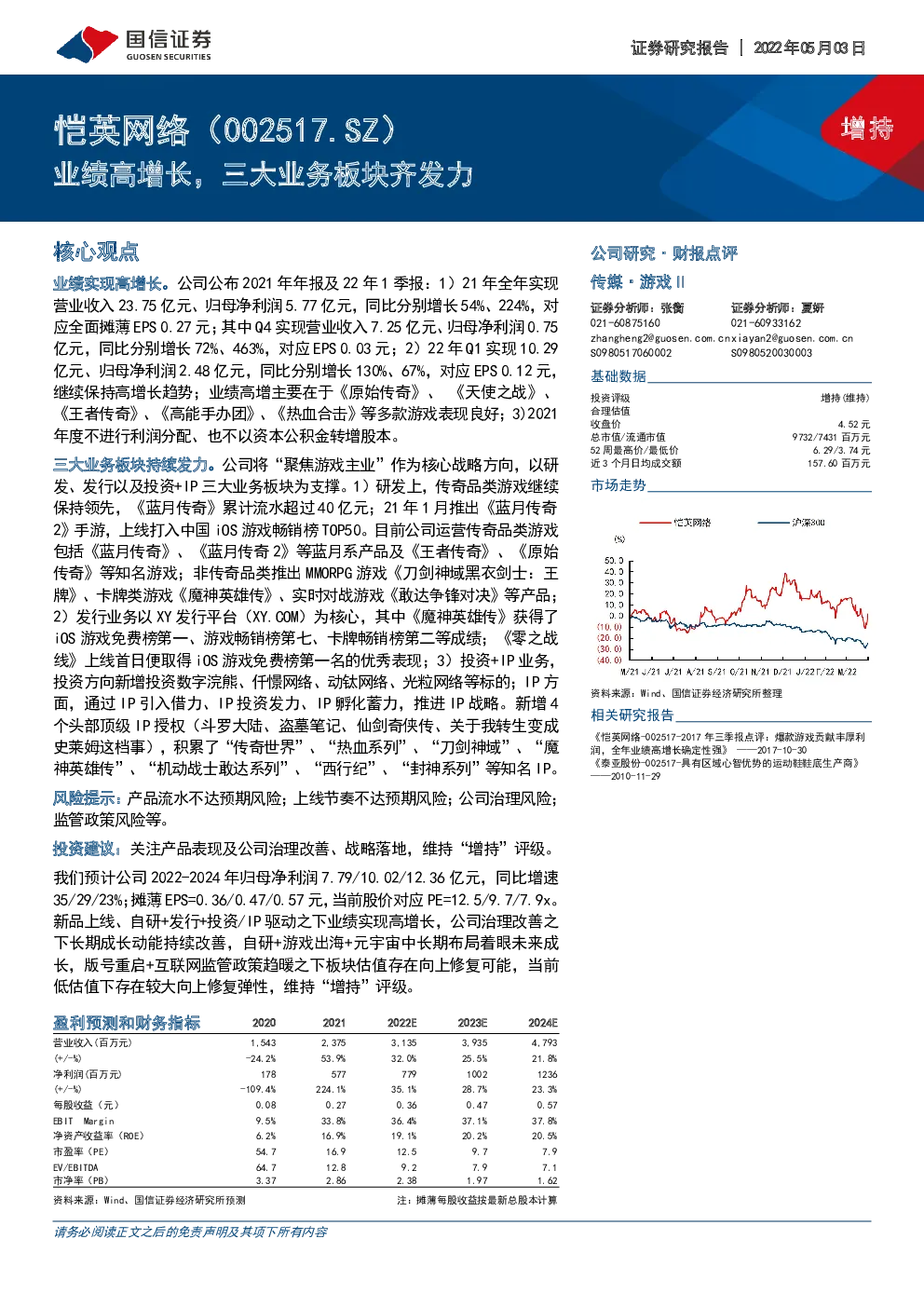Open related report dated 2010-11-29
Viewport: 924px width, 1307px height.
click(x=727, y=769)
